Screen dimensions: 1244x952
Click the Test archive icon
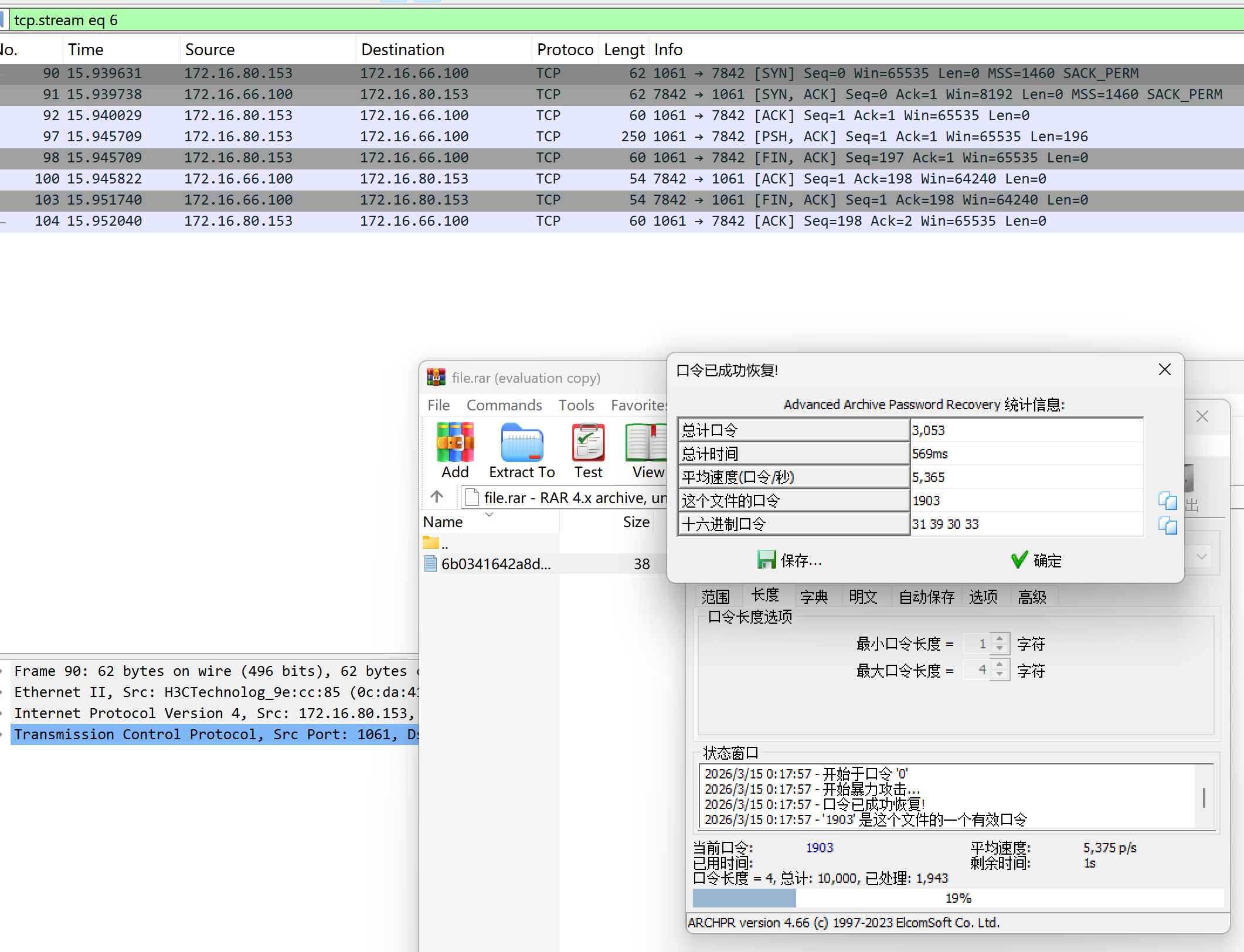588,443
